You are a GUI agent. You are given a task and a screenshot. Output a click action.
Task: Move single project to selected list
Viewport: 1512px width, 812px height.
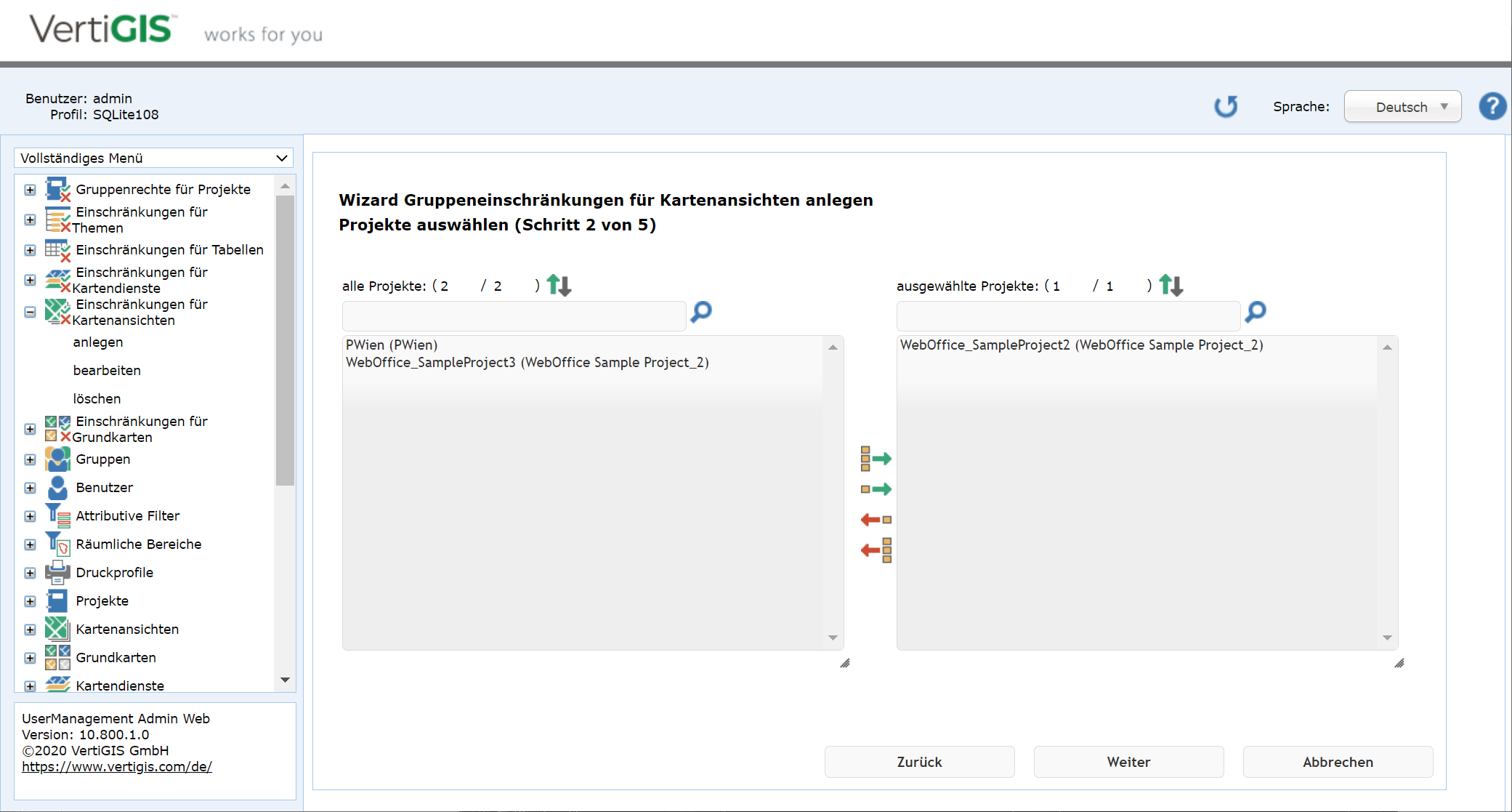[x=876, y=489]
